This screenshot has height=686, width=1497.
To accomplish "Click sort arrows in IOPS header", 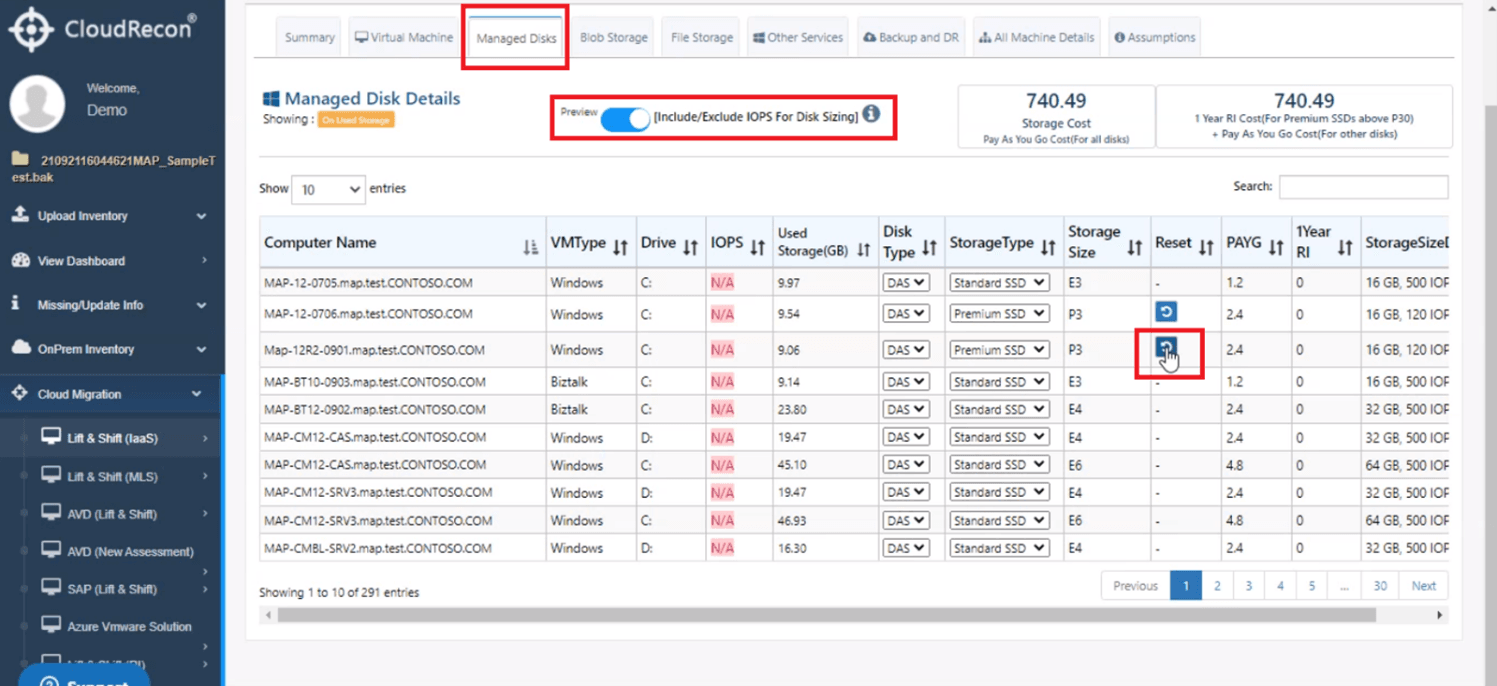I will coord(757,247).
